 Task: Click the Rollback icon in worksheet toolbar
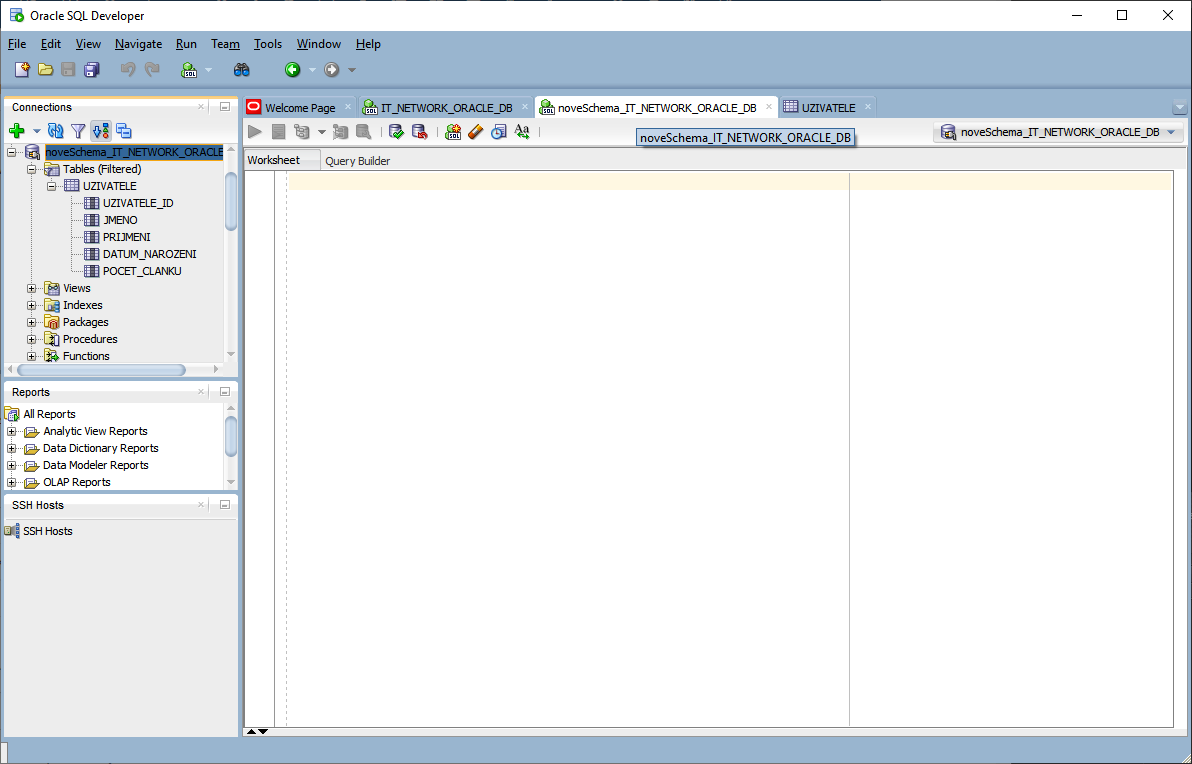[x=419, y=132]
